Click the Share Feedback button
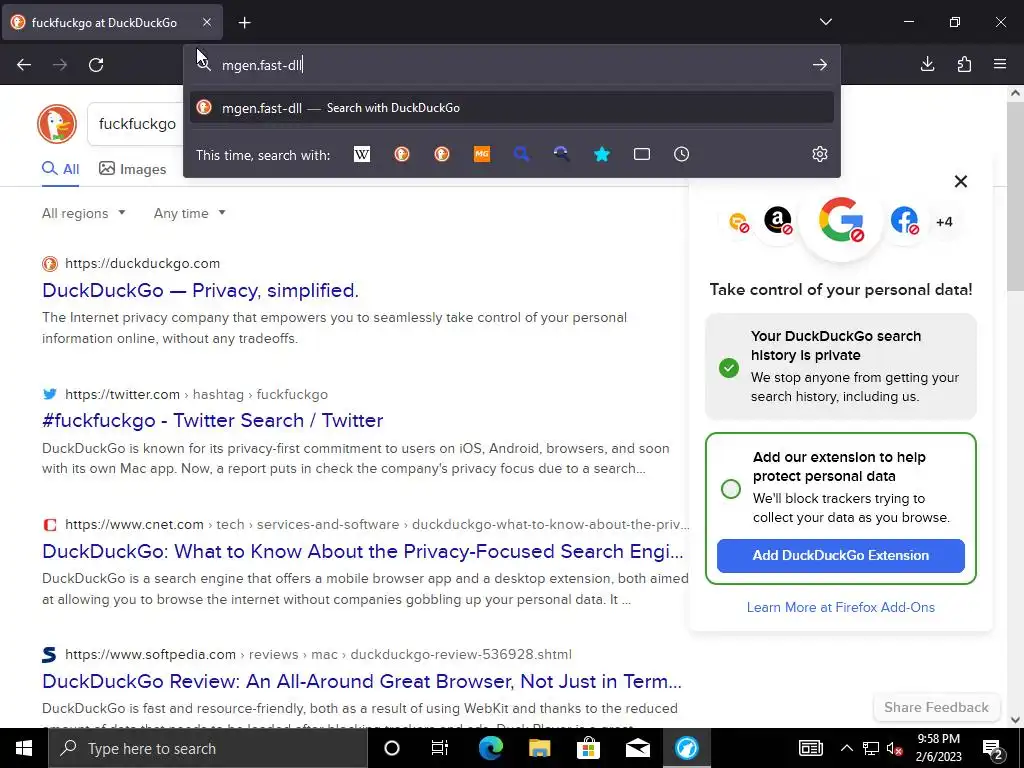Viewport: 1024px width, 768px height. click(936, 707)
